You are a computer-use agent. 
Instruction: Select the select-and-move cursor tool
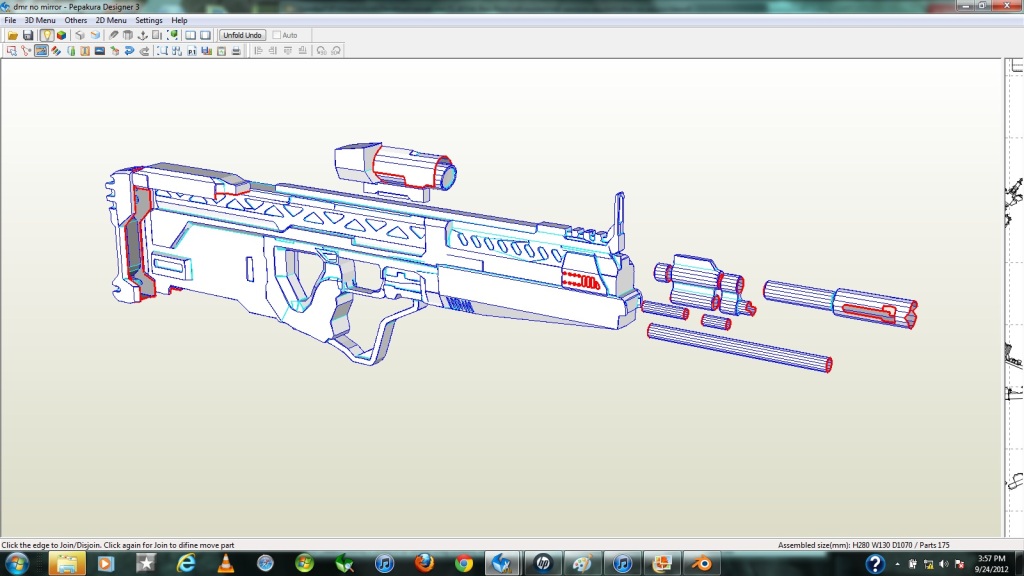click(11, 51)
